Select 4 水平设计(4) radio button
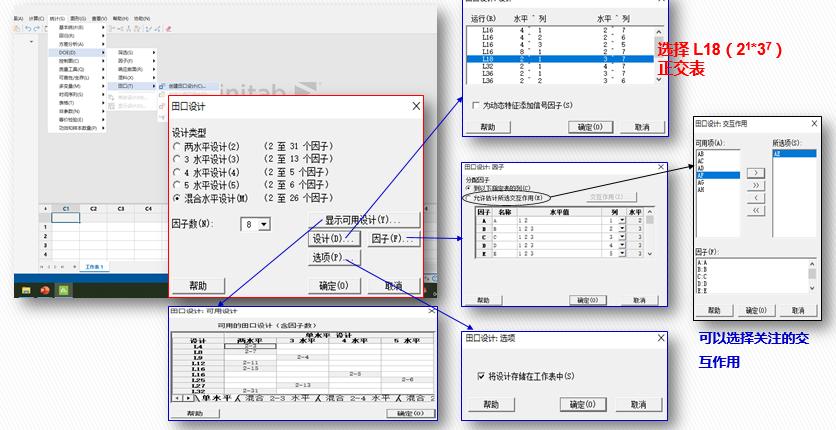836x430 pixels. (x=176, y=172)
